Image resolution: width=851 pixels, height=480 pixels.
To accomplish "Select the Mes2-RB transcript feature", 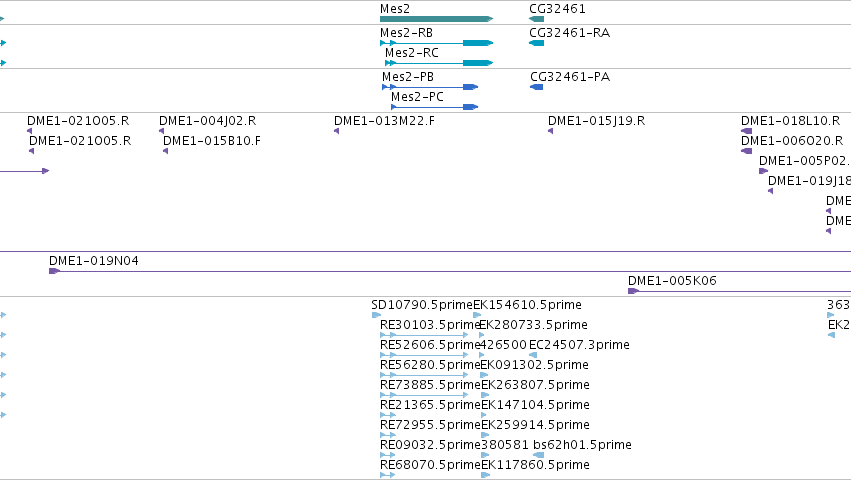I will (436, 43).
